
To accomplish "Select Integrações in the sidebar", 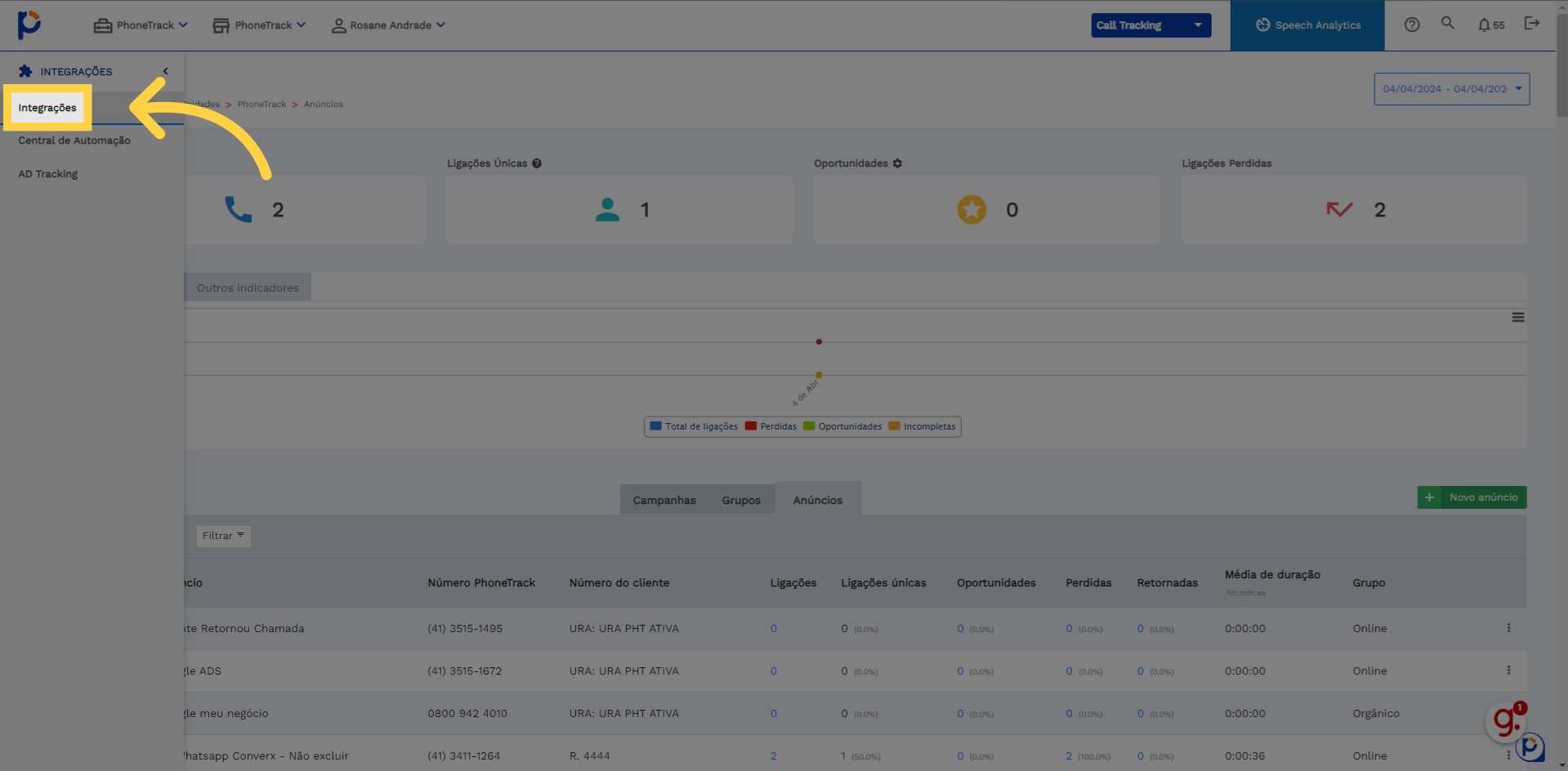I will coord(47,108).
